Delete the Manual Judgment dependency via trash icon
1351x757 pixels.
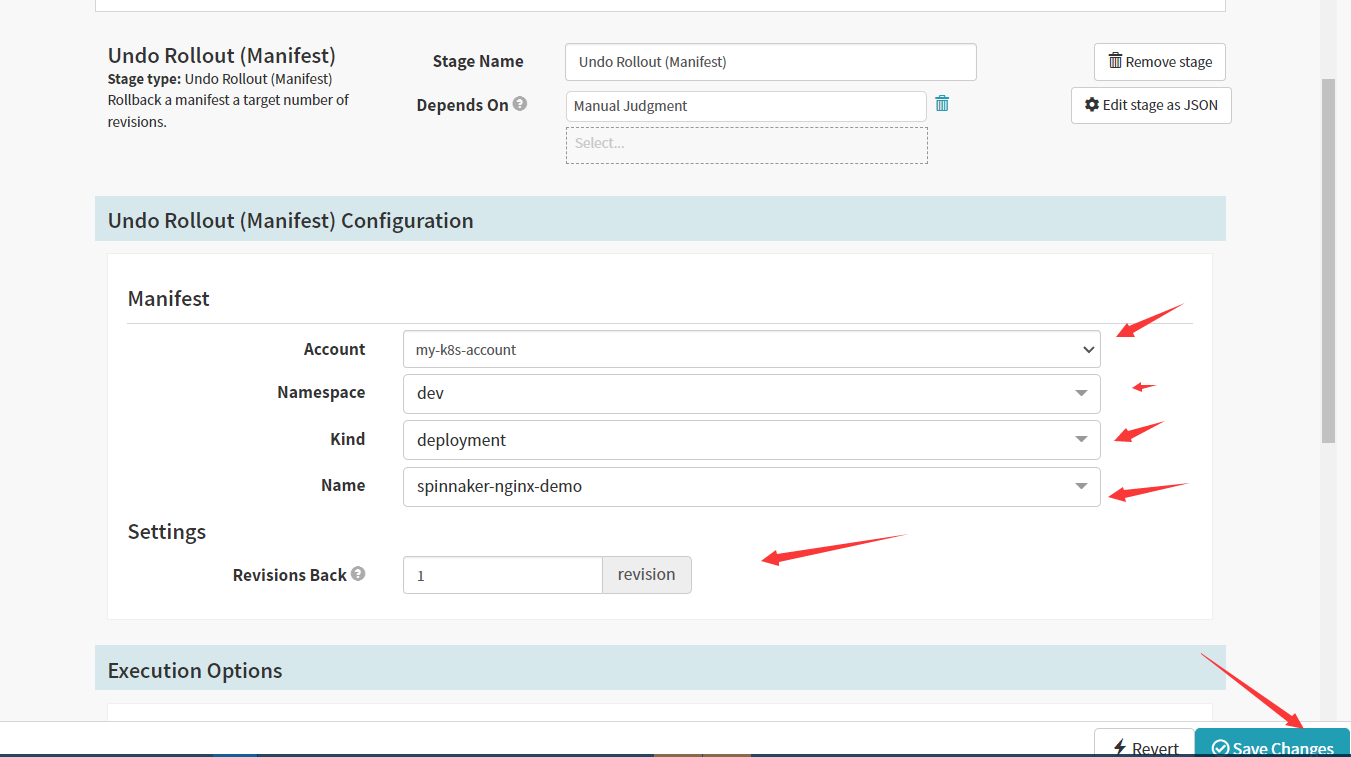[x=942, y=103]
